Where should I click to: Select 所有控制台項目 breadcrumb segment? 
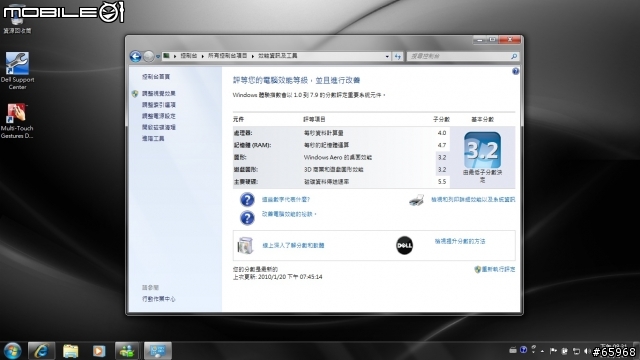227,56
